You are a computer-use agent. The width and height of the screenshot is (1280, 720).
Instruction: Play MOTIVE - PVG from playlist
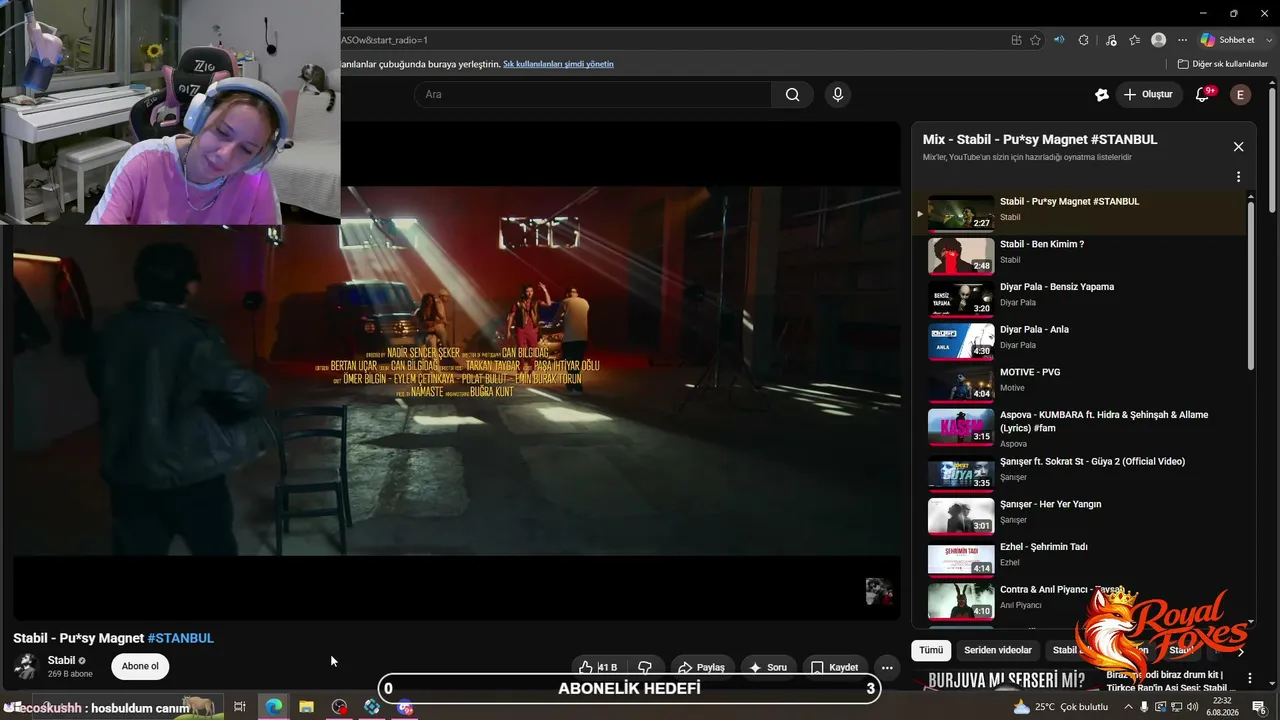tap(1080, 384)
